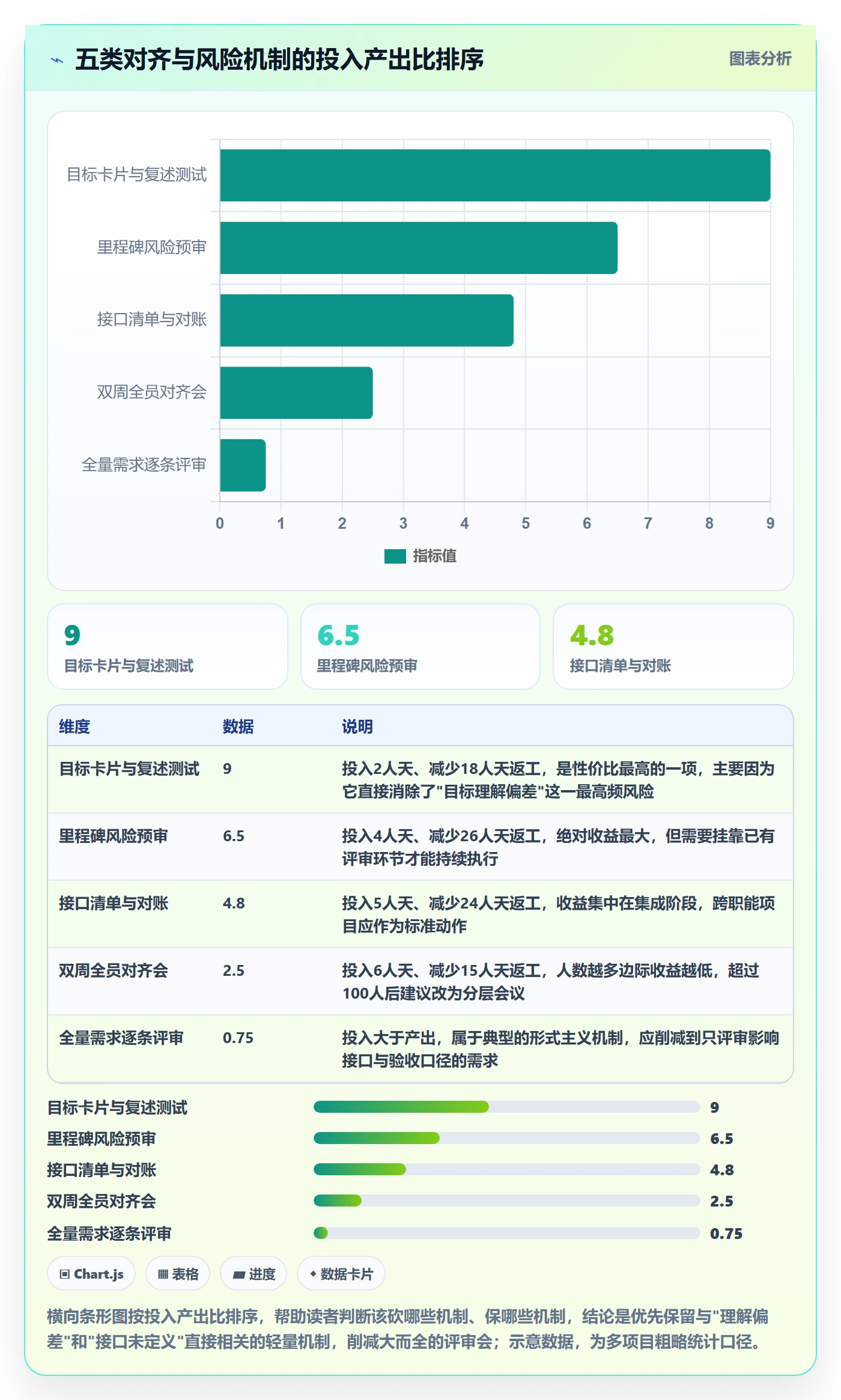Click the 数据 column header
The height and width of the screenshot is (1400, 841).
point(238,726)
